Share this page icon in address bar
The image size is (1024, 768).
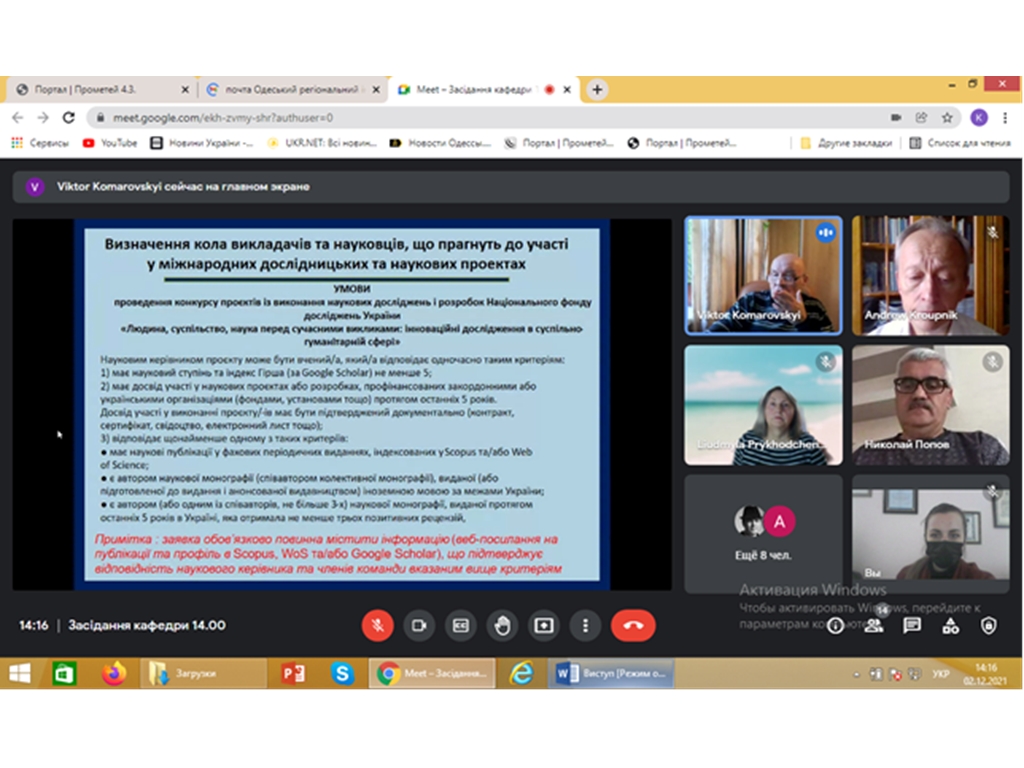pyautogui.click(x=921, y=118)
